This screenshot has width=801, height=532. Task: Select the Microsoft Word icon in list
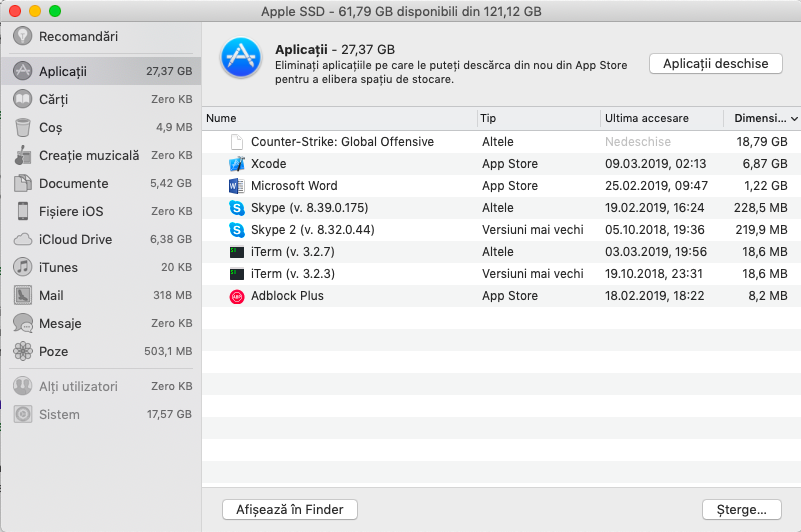click(236, 186)
